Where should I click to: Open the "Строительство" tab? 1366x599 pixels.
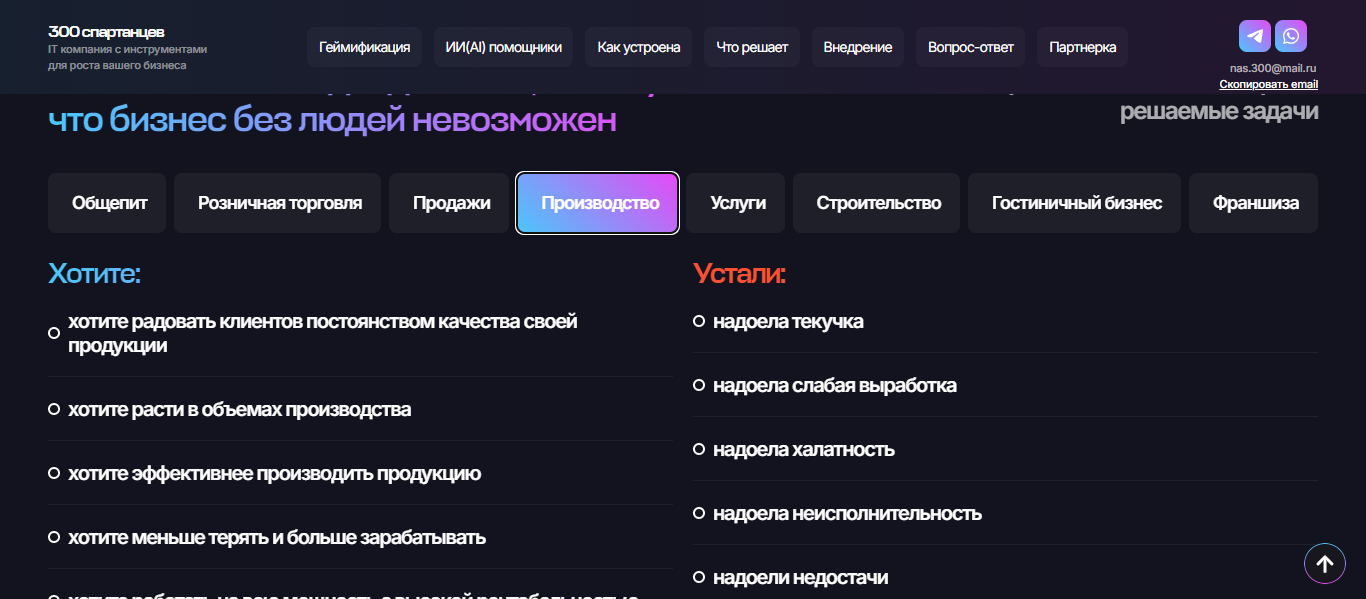[878, 203]
